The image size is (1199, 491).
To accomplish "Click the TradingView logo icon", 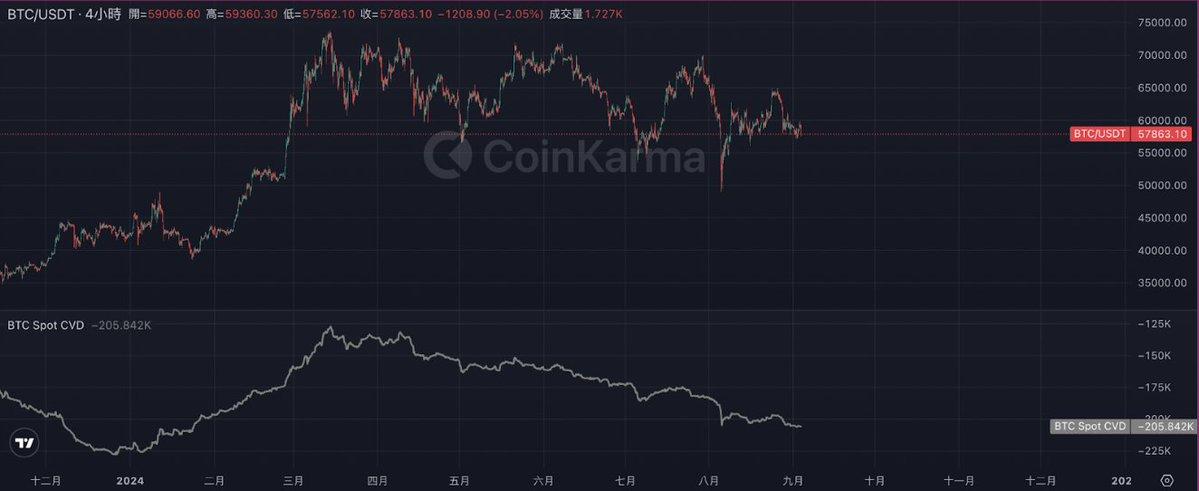I will point(25,443).
